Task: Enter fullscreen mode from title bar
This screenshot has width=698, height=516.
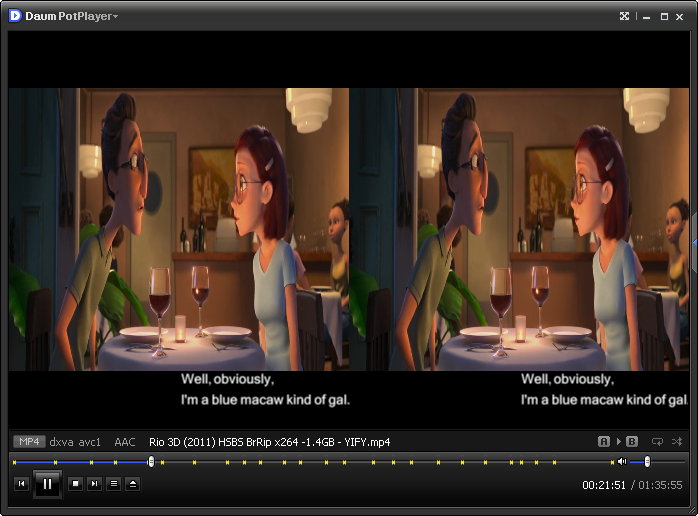Action: point(624,16)
